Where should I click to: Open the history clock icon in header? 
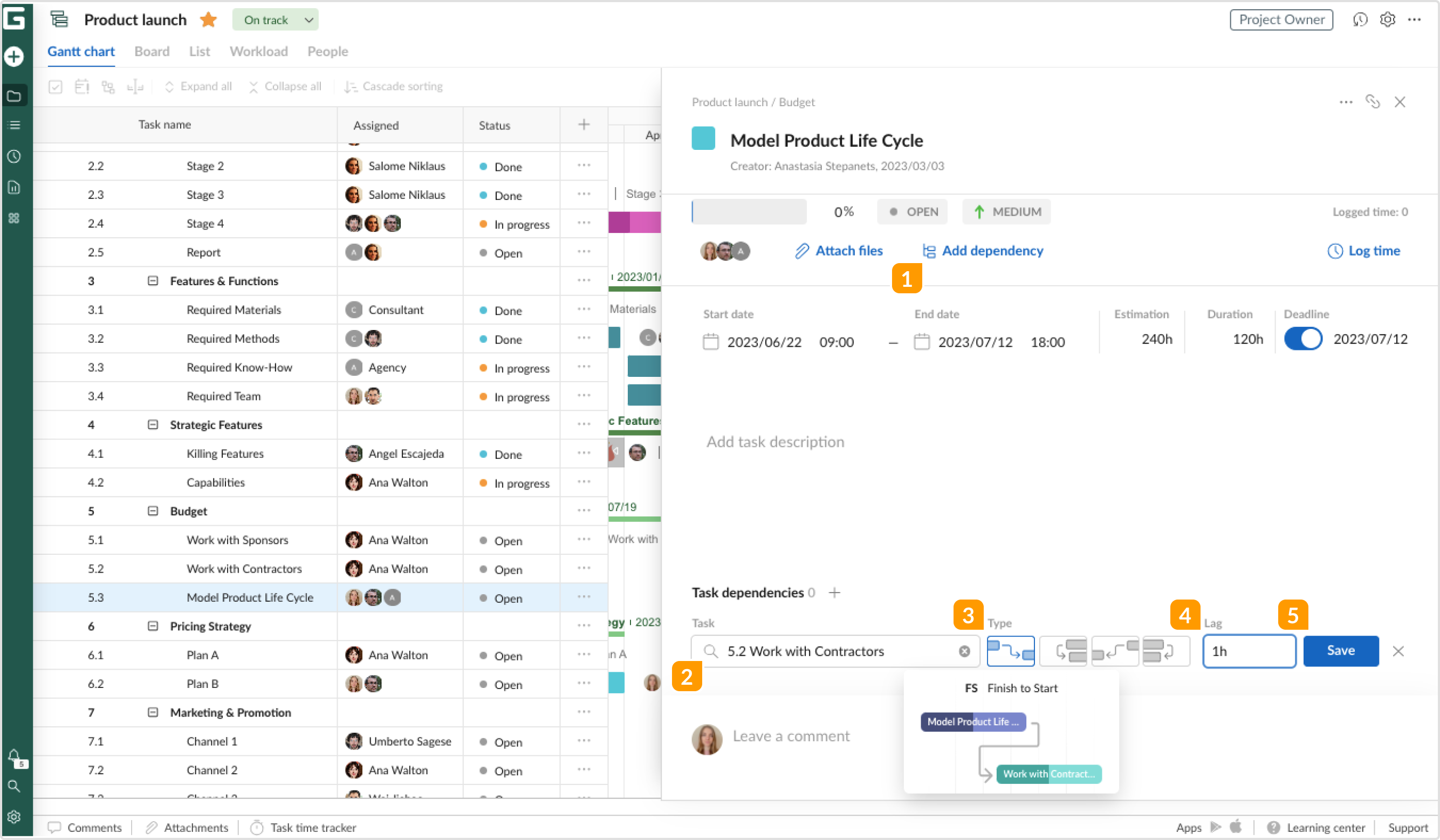point(1360,20)
